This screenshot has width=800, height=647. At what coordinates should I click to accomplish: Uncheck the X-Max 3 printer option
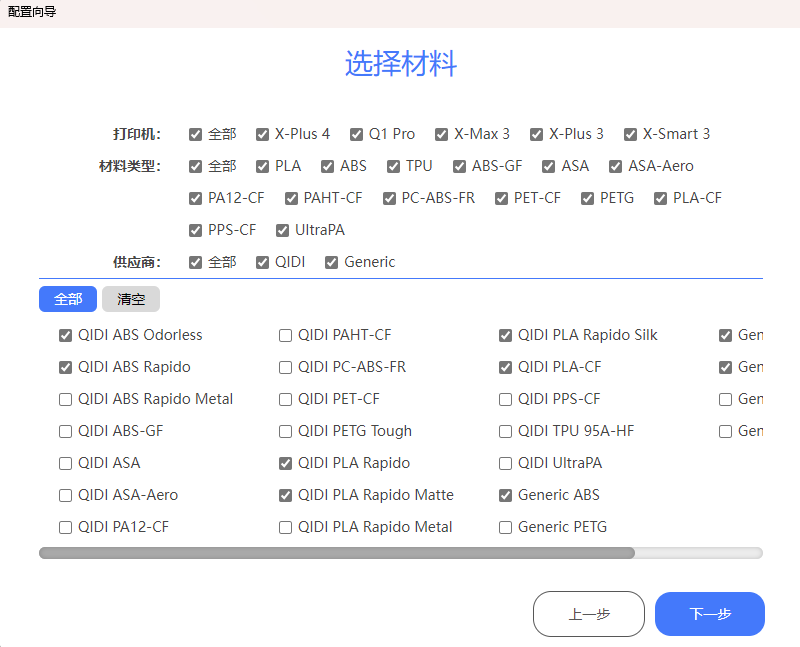point(442,134)
